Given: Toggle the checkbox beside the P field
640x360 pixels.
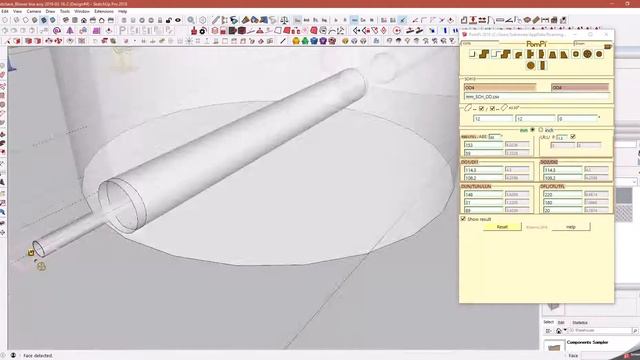Looking at the screenshot, I should [x=573, y=136].
